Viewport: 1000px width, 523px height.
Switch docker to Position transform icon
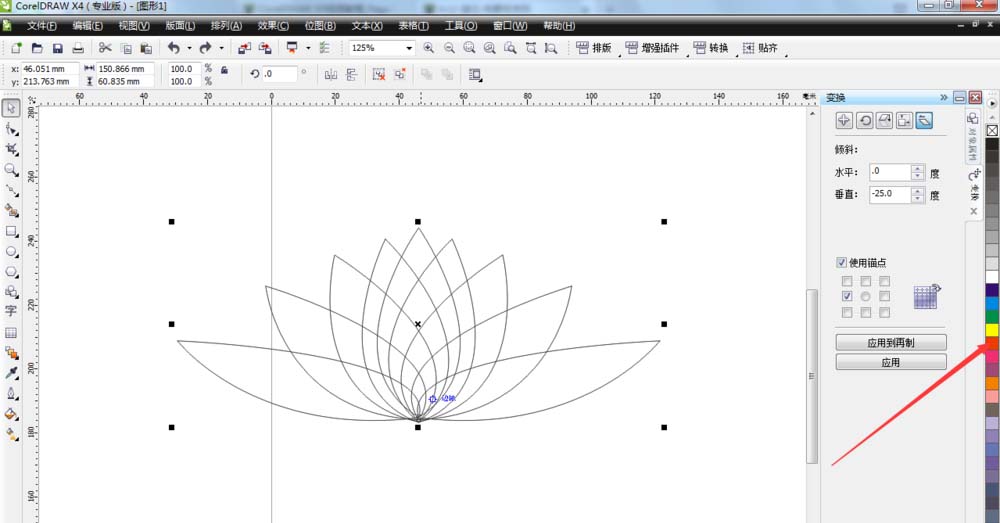coord(844,121)
